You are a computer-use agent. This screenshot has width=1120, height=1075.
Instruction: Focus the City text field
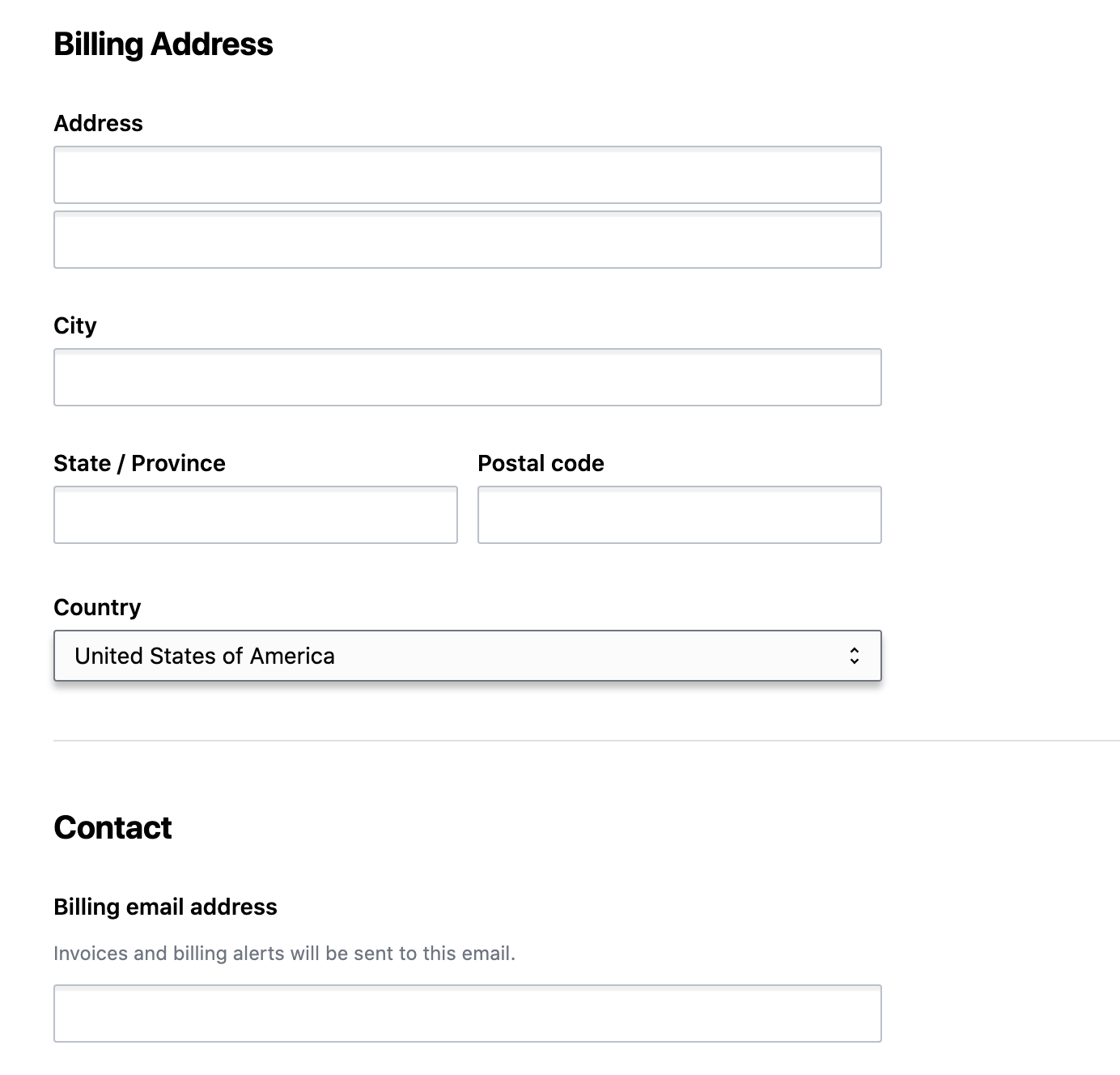point(467,377)
